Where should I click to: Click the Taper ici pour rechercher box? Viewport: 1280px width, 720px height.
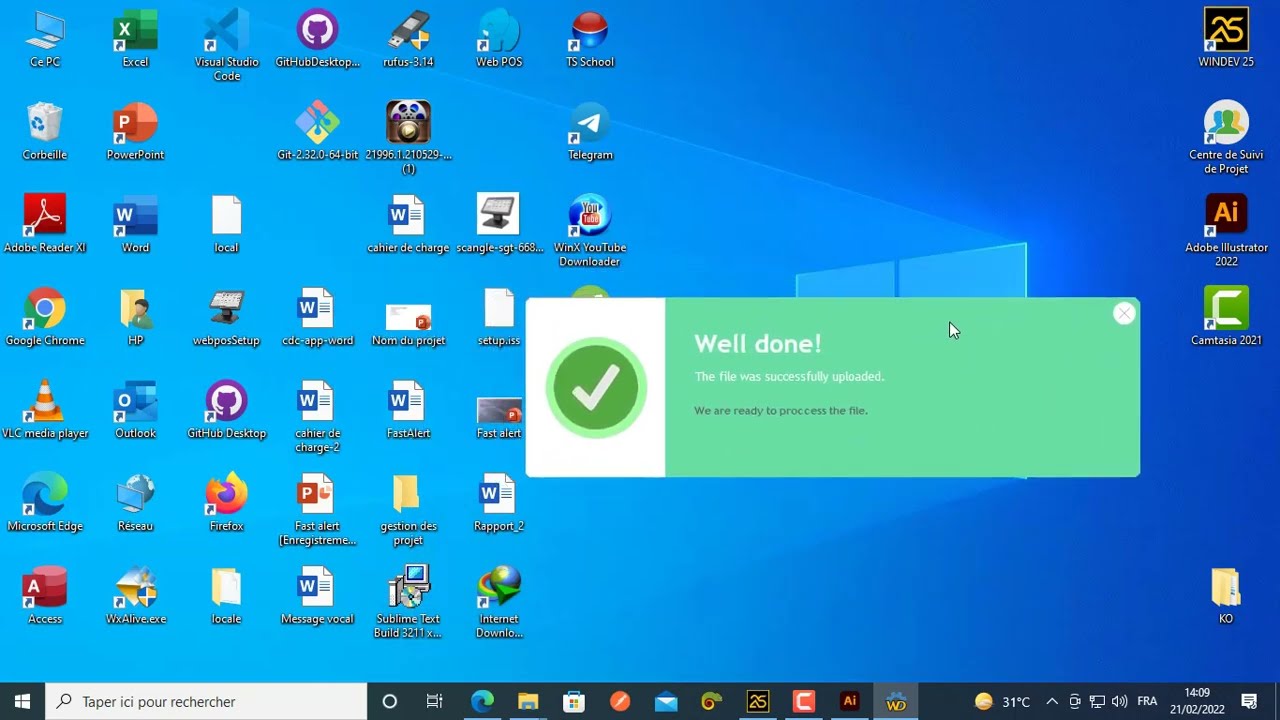pos(207,701)
